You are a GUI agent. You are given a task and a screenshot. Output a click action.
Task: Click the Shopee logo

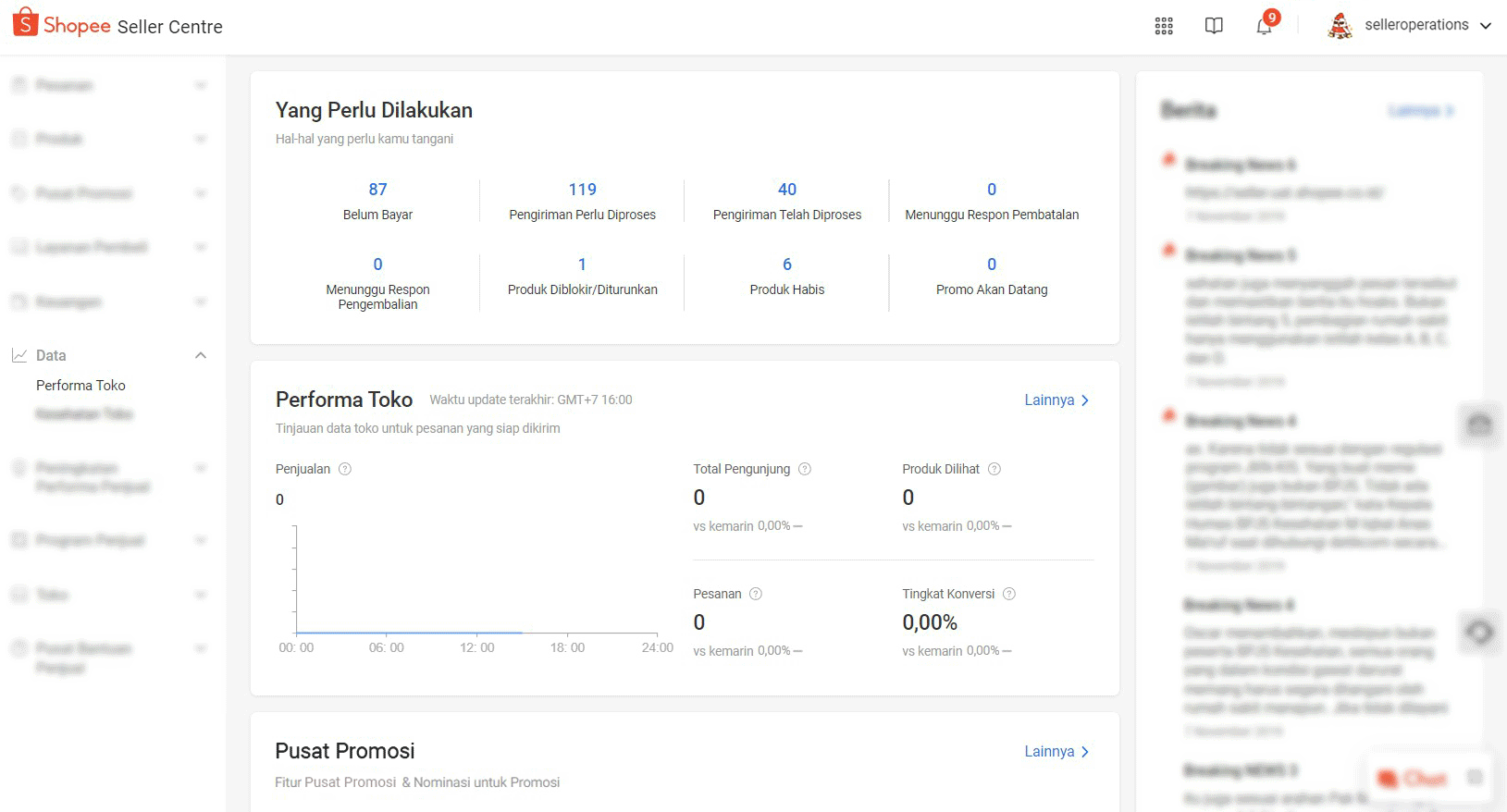63,25
